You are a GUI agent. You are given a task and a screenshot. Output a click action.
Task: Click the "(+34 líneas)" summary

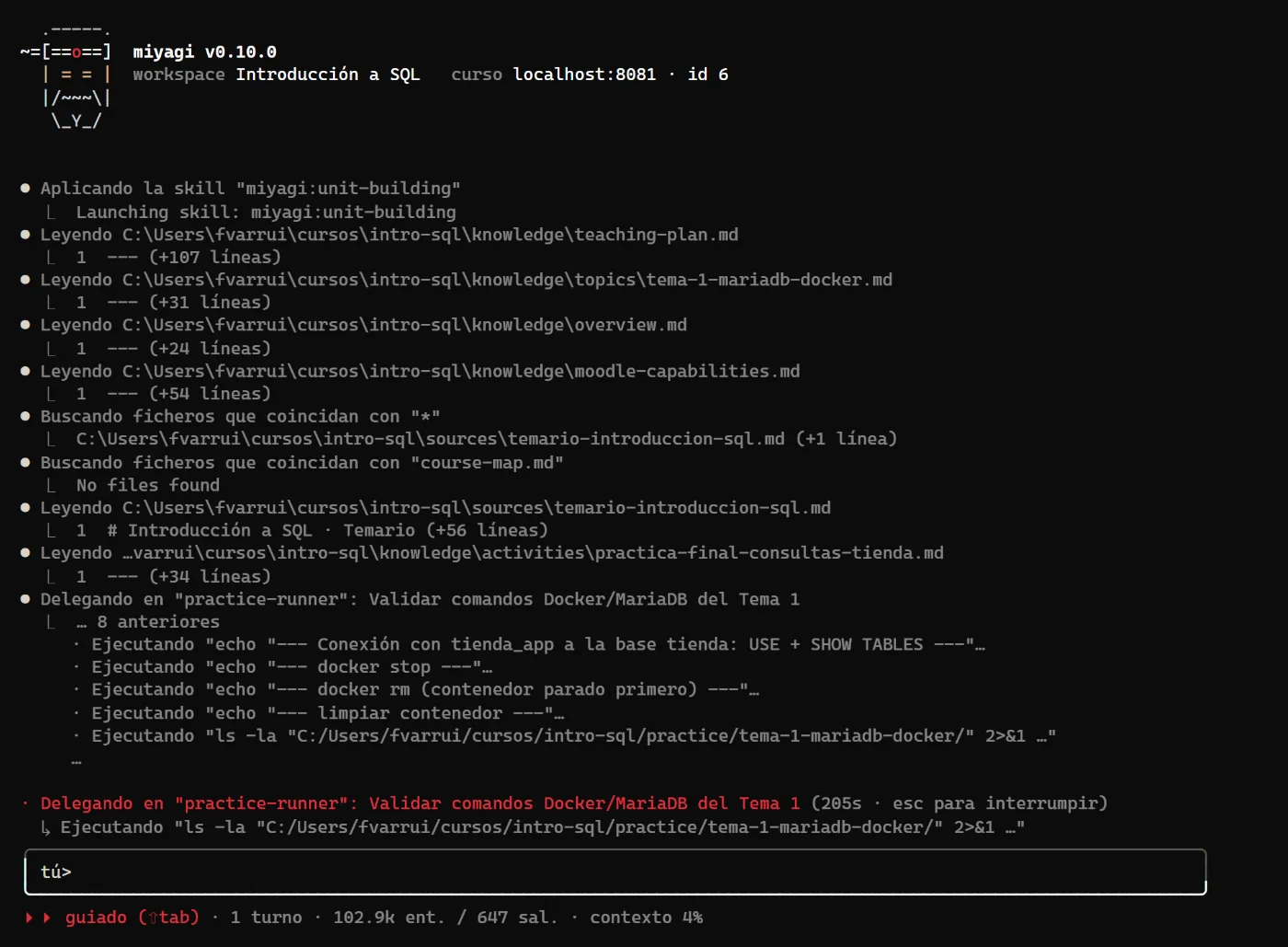click(210, 577)
